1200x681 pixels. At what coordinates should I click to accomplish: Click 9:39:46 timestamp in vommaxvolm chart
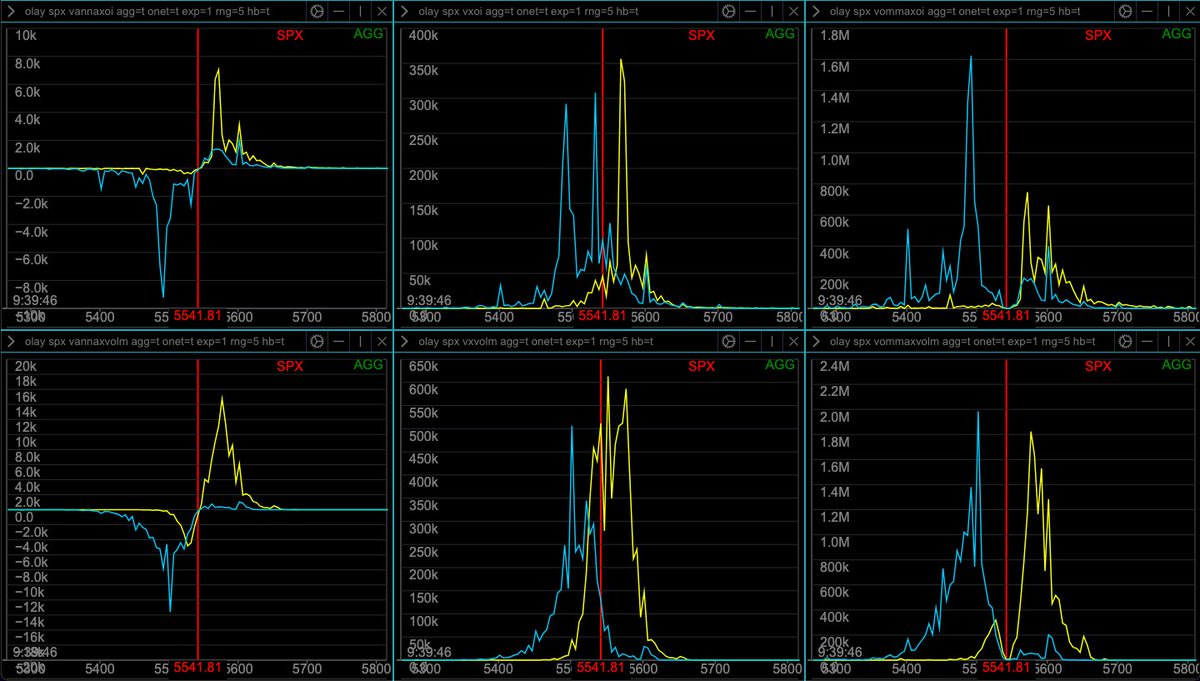tap(840, 651)
